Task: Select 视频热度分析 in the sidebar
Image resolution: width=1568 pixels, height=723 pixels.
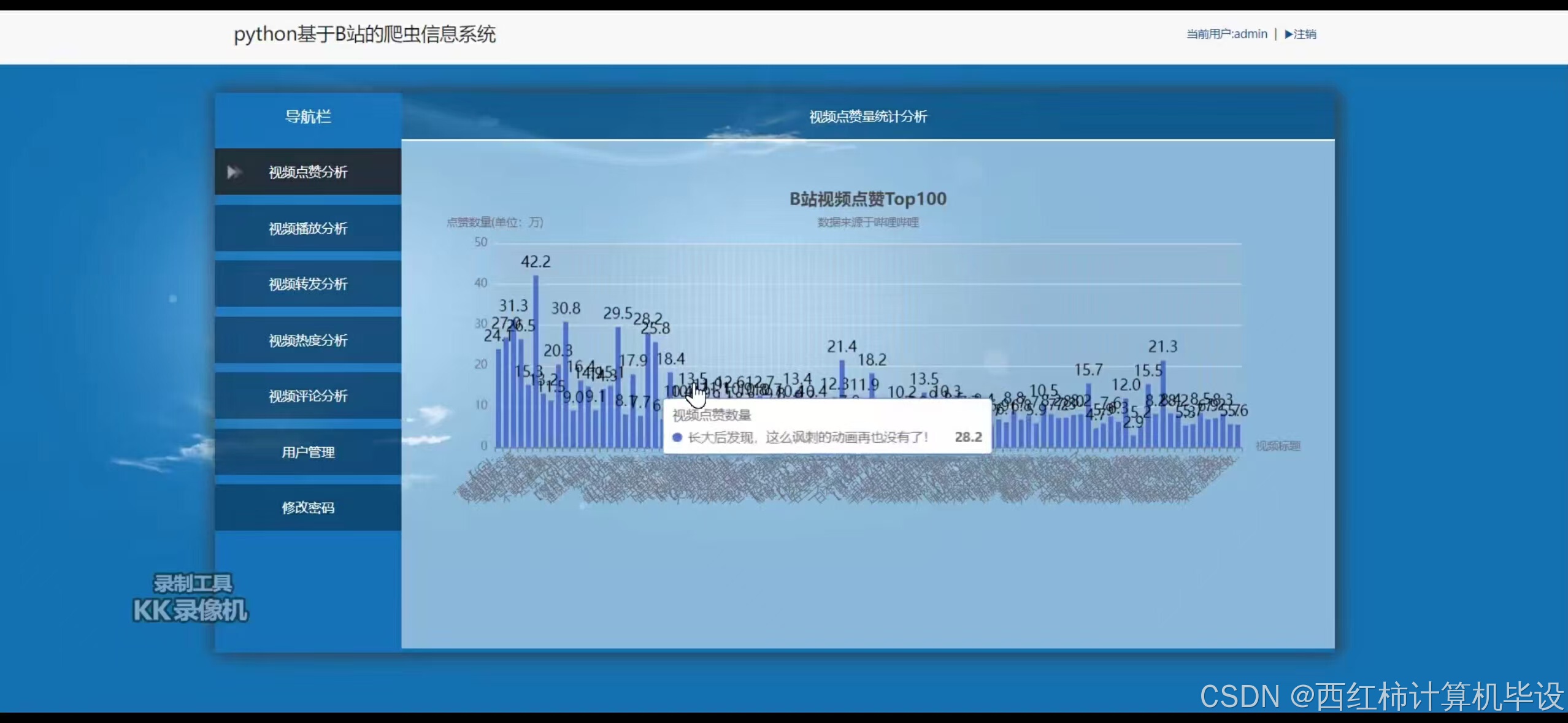Action: 308,340
